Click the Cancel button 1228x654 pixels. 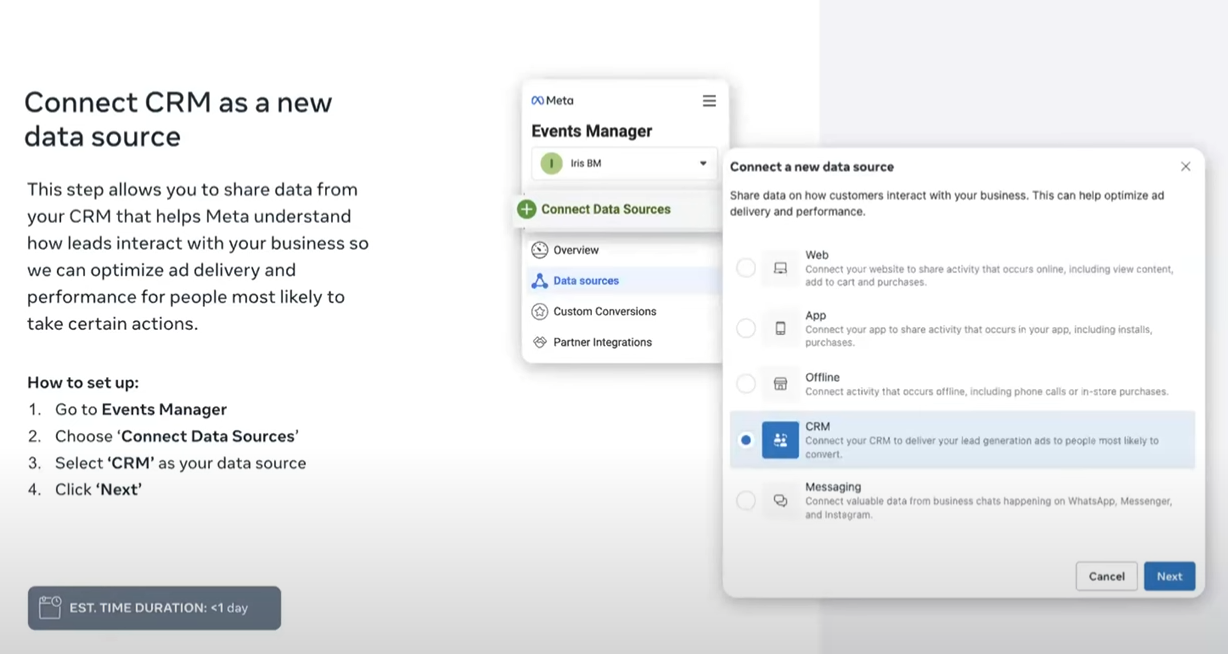(x=1106, y=576)
